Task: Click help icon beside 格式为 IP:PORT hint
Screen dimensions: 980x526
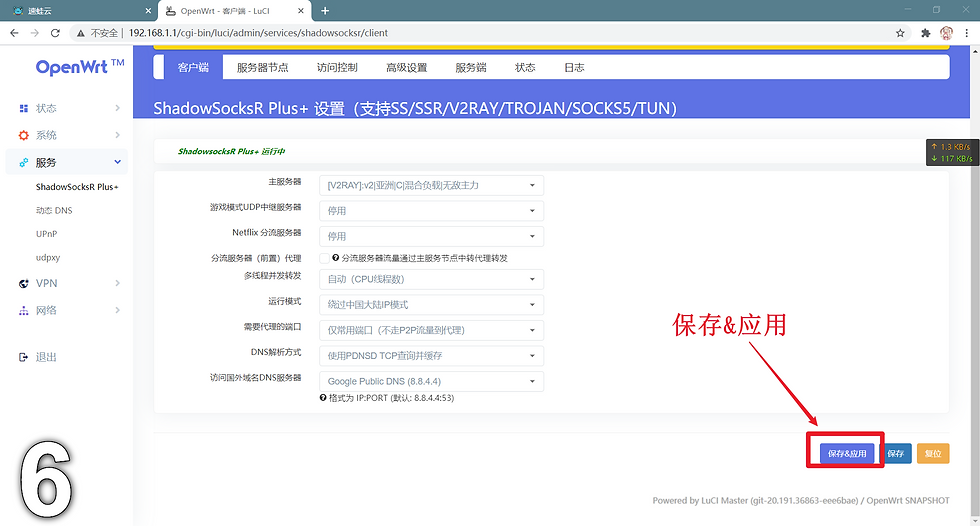Action: pos(323,397)
